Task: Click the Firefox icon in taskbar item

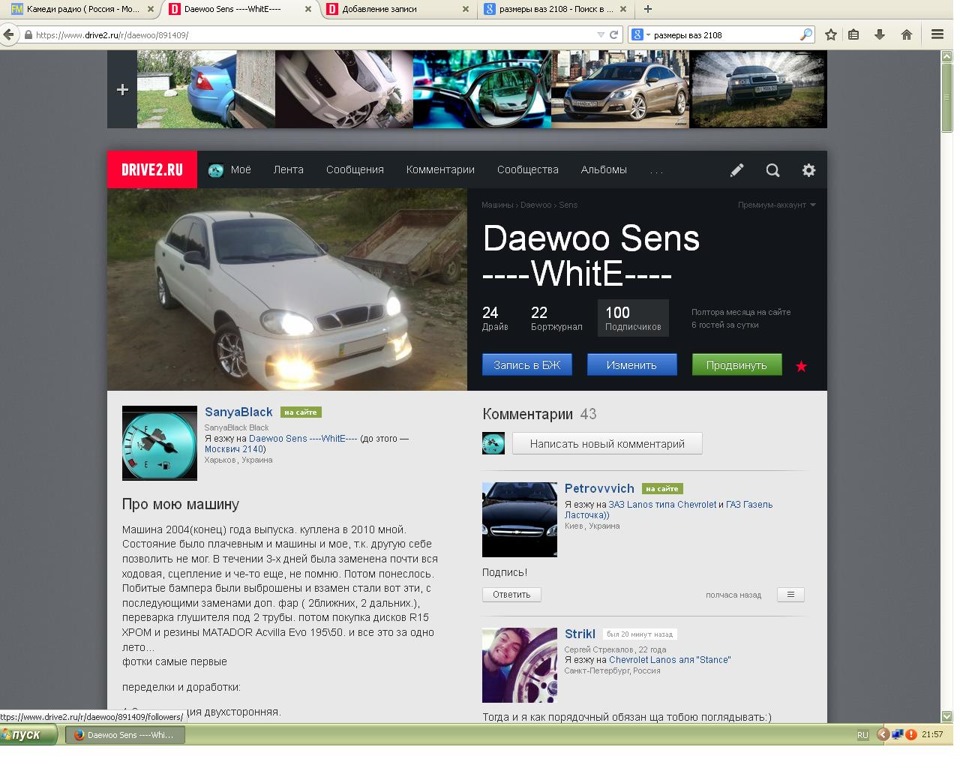Action: 79,735
